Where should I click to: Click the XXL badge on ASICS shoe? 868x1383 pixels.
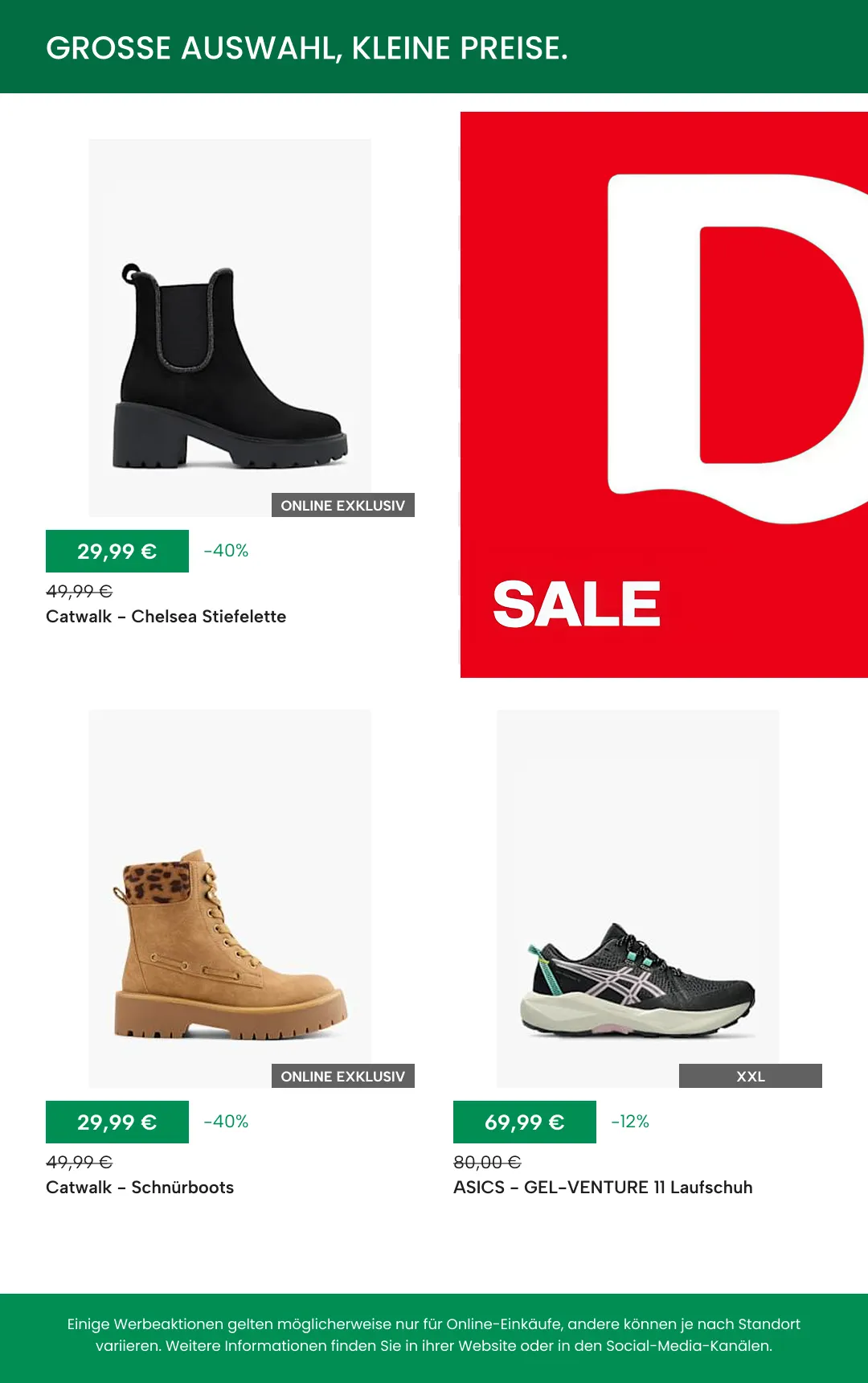[751, 1076]
